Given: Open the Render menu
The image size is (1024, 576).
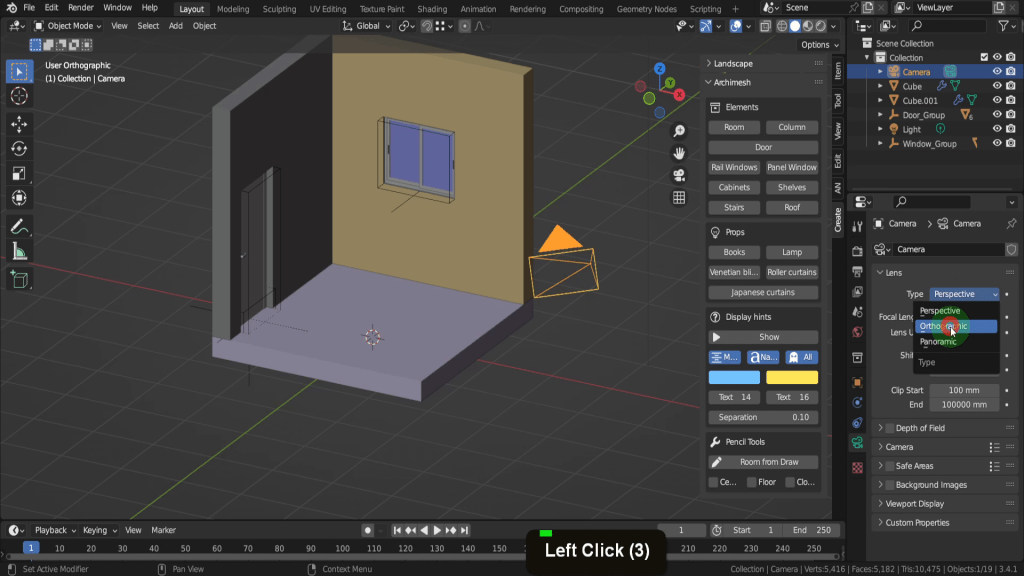Looking at the screenshot, I should point(81,8).
